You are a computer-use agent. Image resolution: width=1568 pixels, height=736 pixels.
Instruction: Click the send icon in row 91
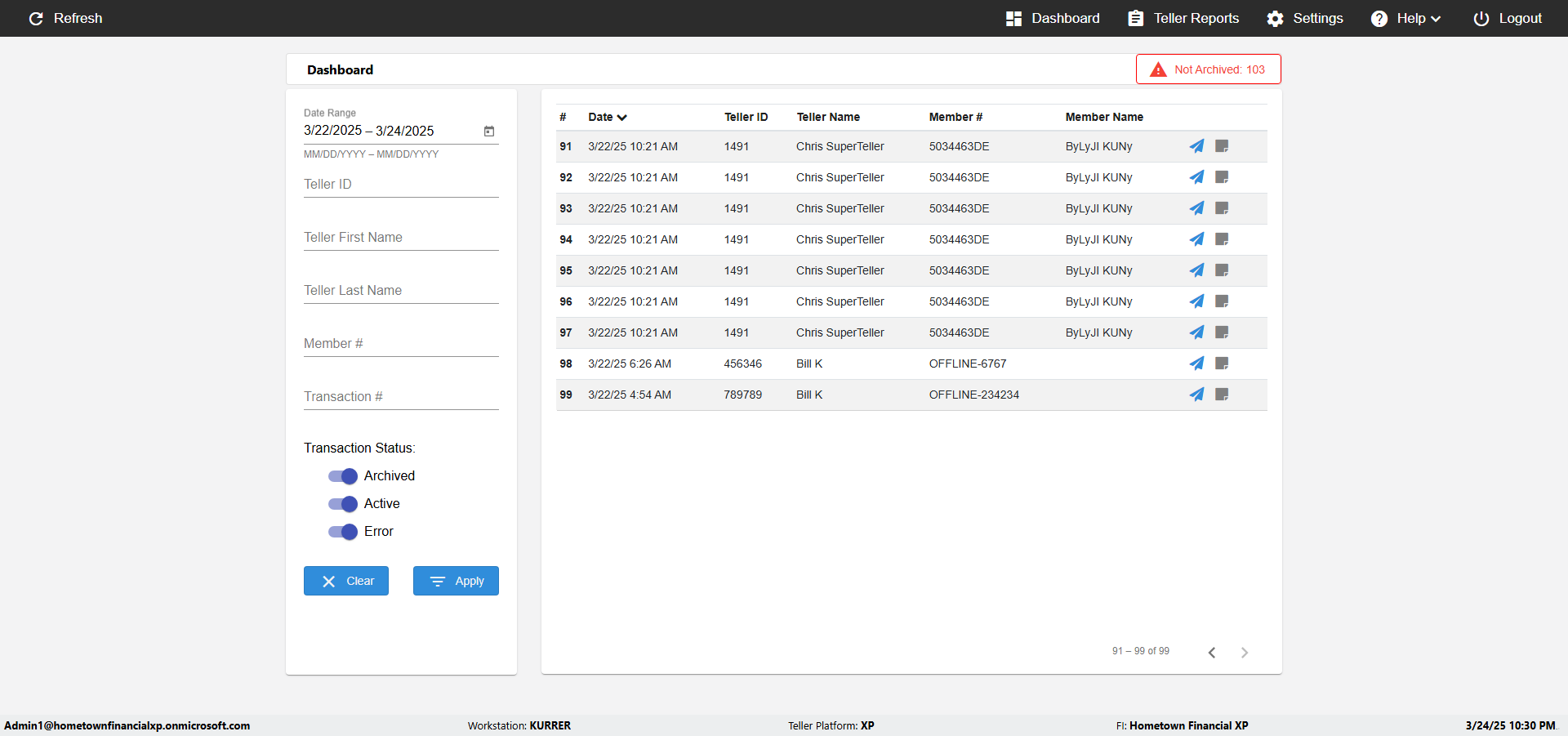pyautogui.click(x=1196, y=146)
